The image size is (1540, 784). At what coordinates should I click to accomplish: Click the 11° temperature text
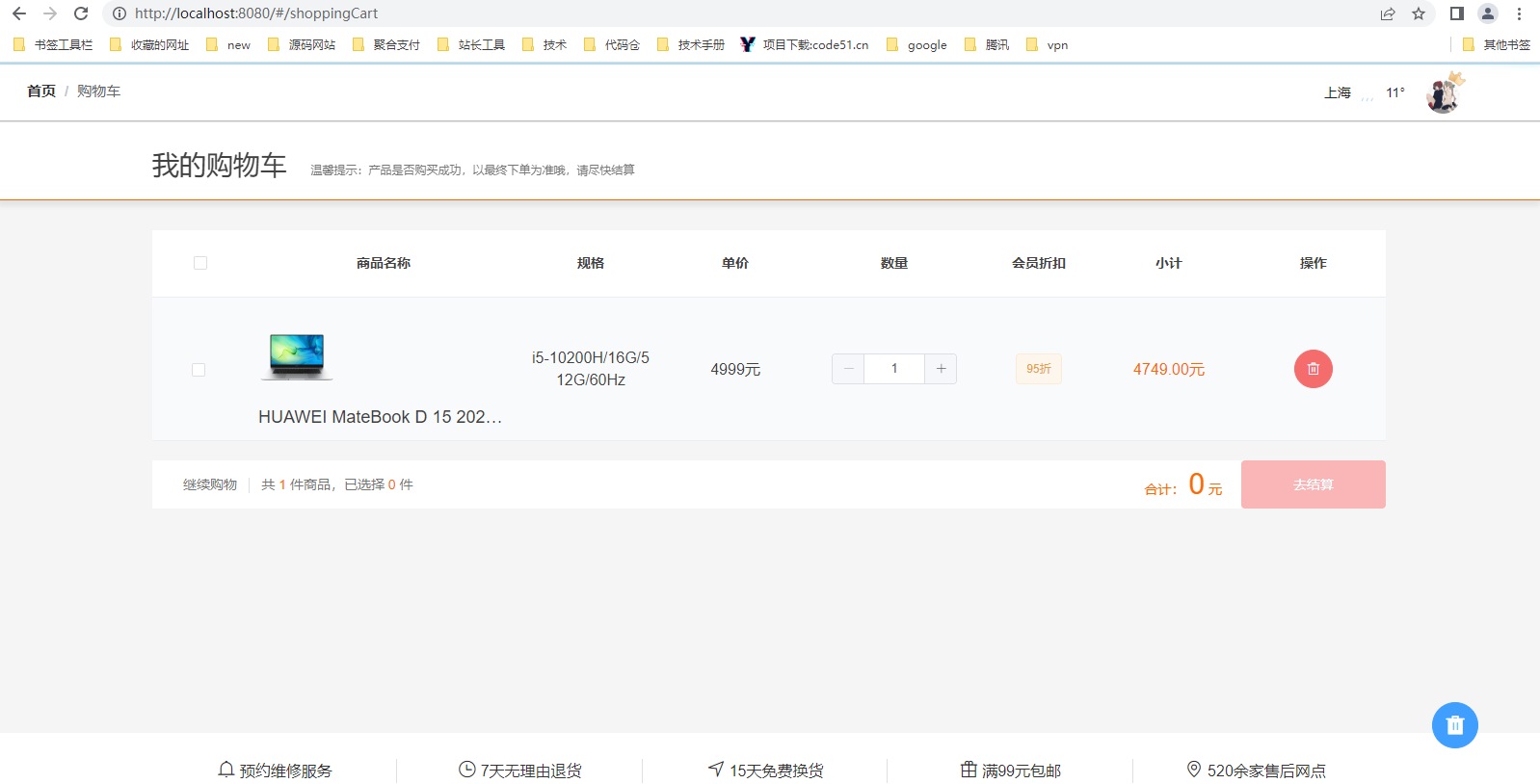[1395, 92]
